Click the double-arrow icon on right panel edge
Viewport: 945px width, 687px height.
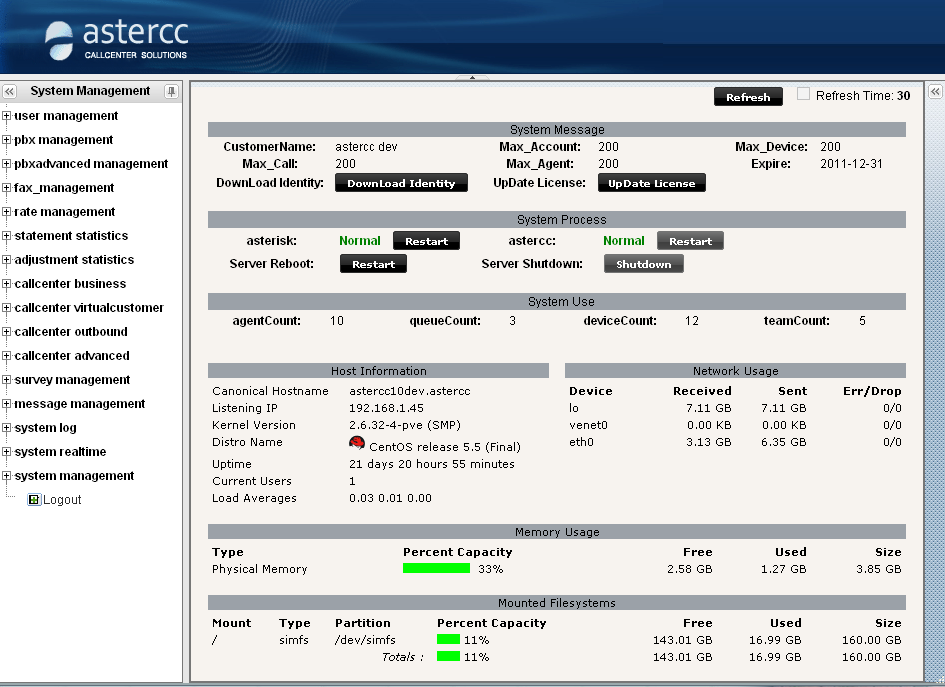935,91
